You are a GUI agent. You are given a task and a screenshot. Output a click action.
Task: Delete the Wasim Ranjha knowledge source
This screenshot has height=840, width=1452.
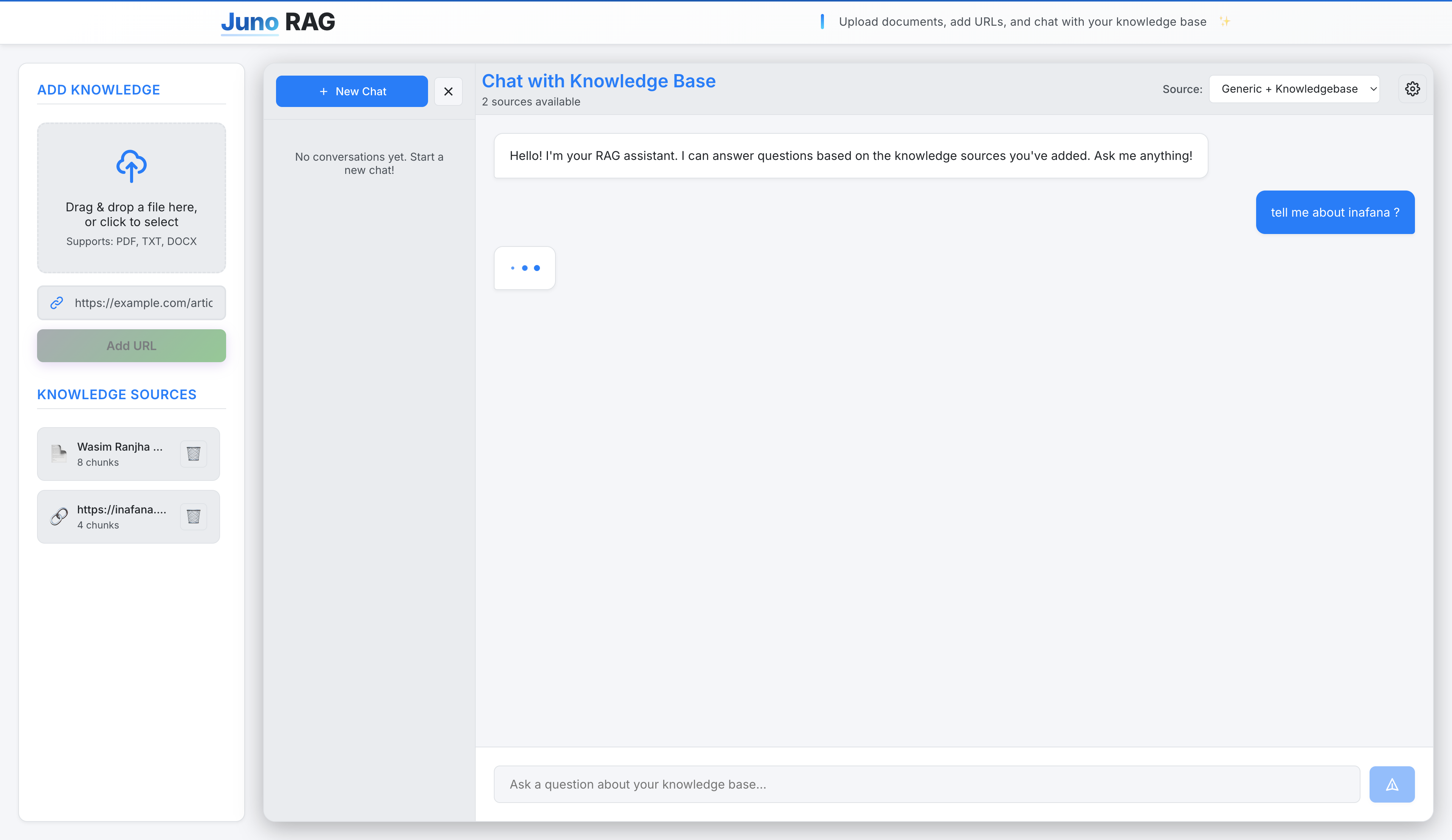pos(194,453)
